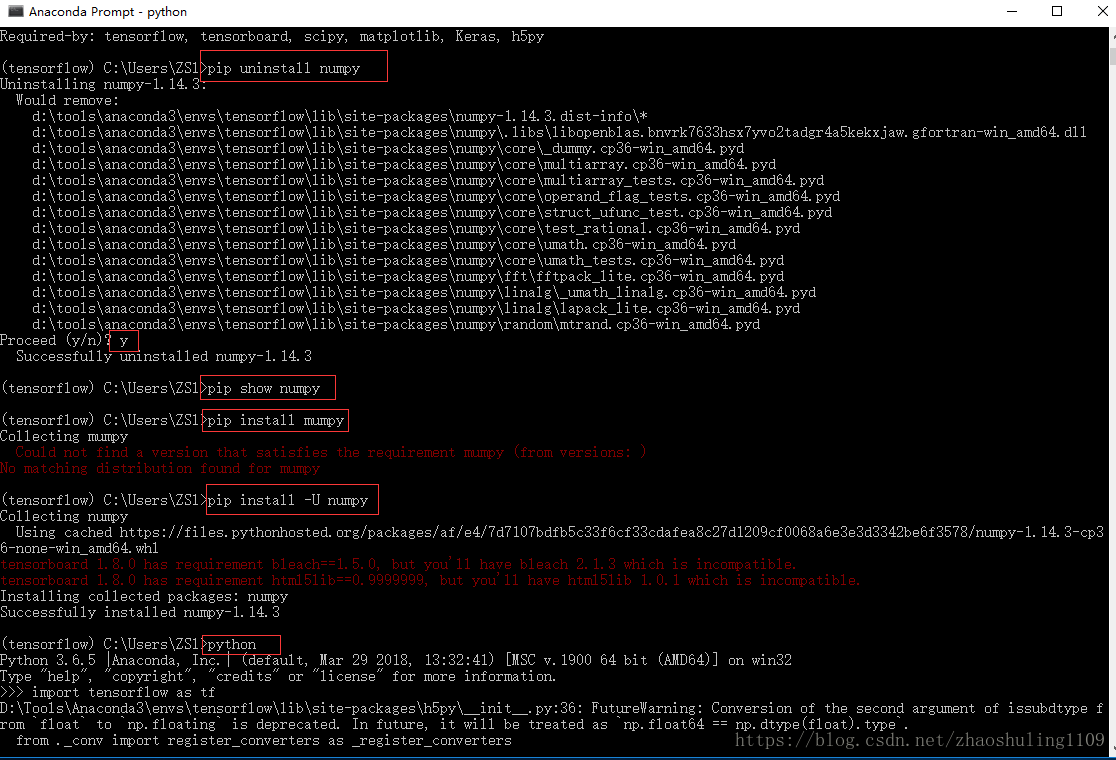Click the 'pip install mumpy' command

[x=275, y=421]
